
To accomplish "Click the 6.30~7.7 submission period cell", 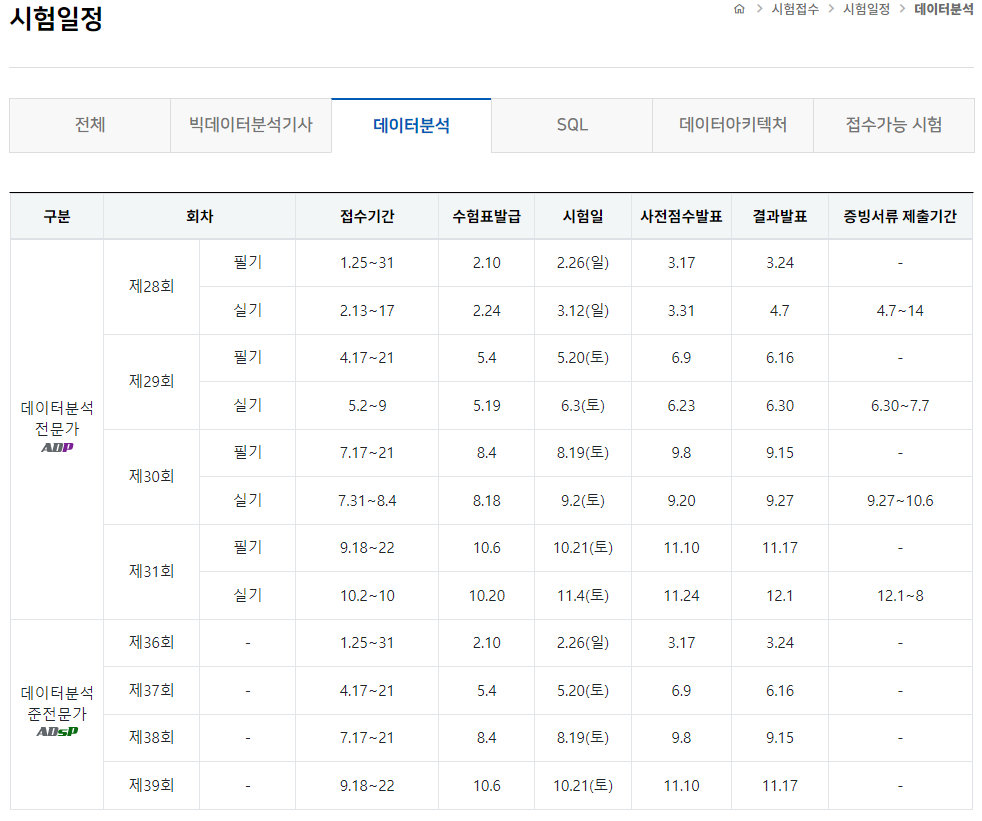I will coord(900,406).
